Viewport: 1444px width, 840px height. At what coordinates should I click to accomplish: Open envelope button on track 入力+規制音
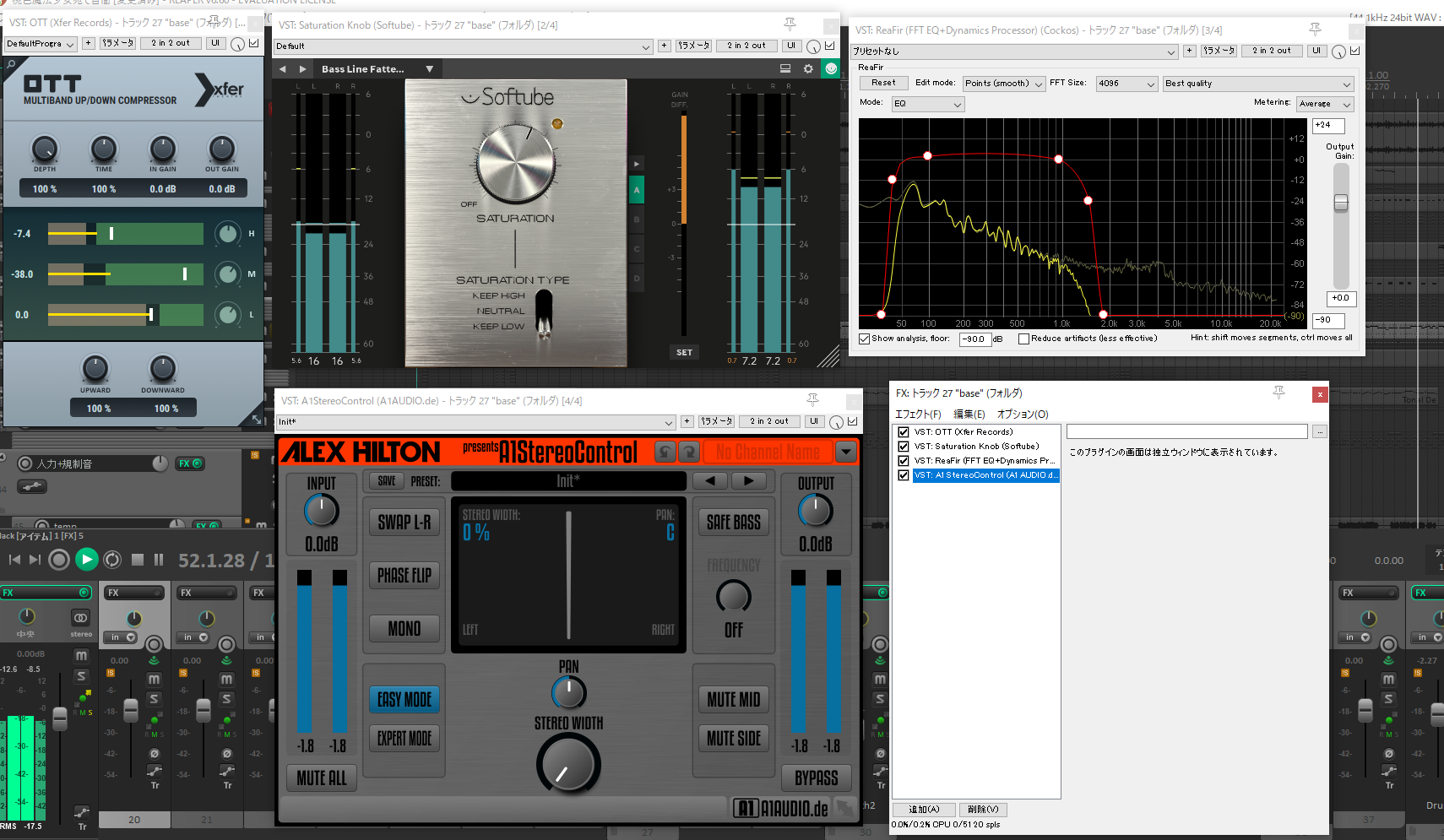pos(32,487)
